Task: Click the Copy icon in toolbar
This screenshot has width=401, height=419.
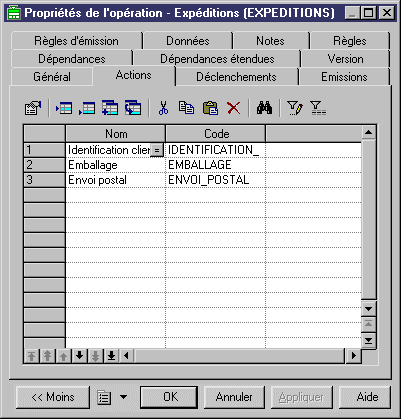Action: click(x=186, y=108)
